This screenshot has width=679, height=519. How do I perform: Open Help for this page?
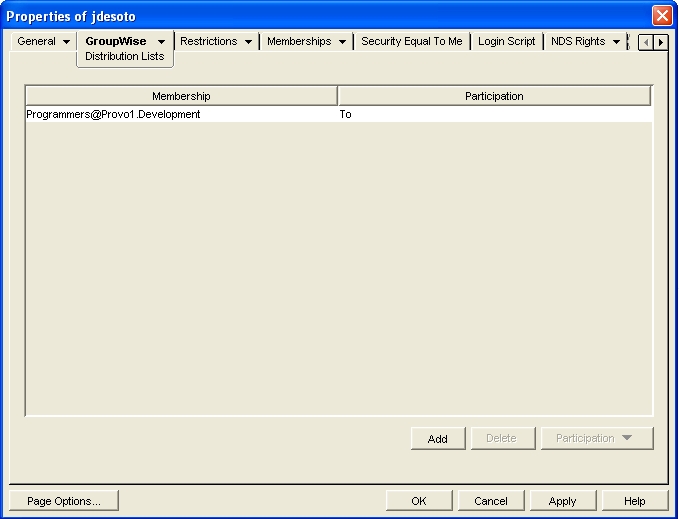[634, 501]
